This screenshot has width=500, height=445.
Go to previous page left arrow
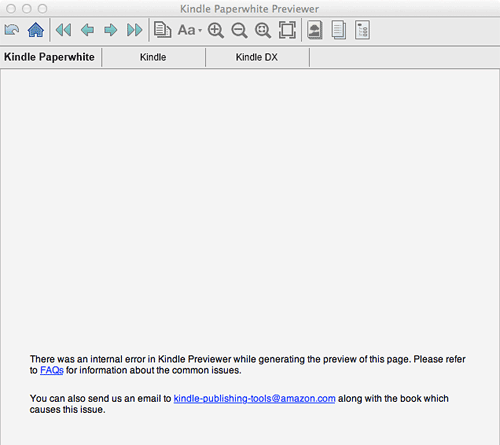click(x=87, y=30)
